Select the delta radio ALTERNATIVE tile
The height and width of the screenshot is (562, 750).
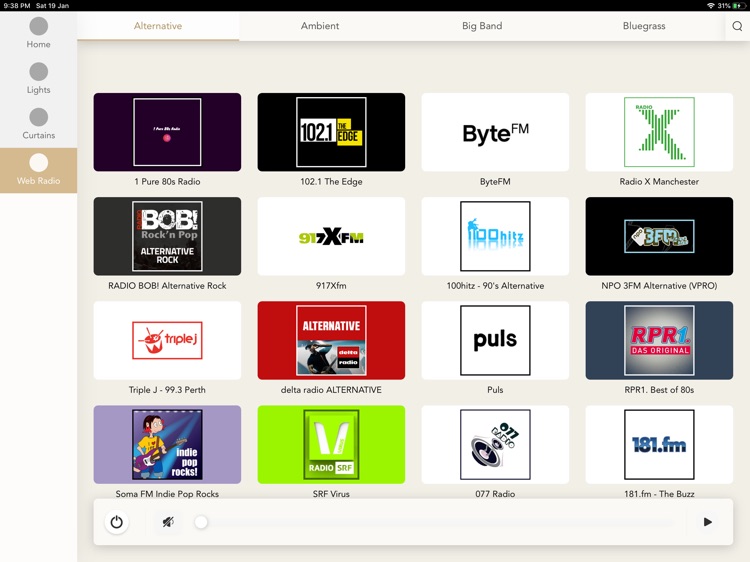(x=331, y=340)
